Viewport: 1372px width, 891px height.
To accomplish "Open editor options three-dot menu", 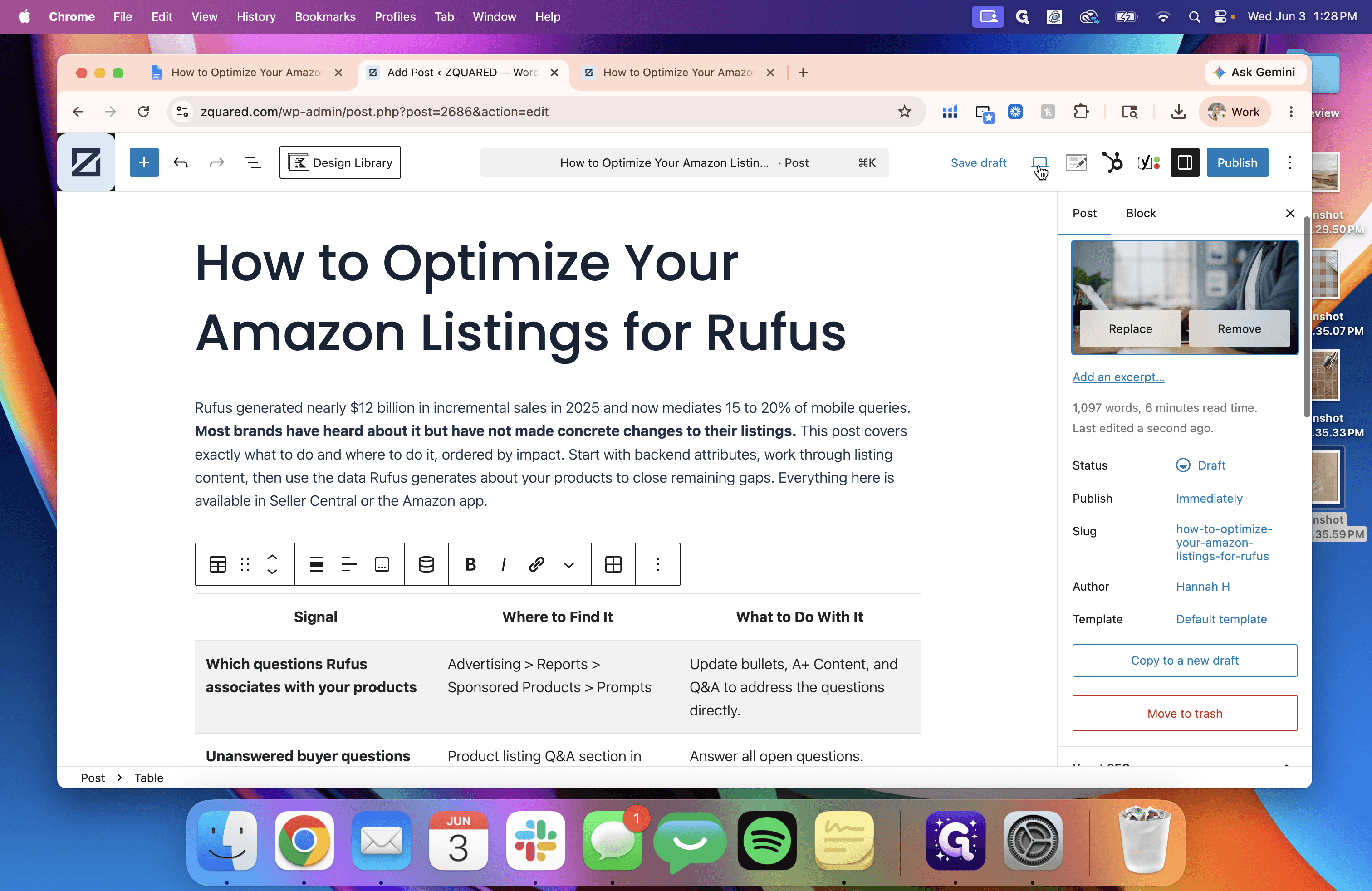I will click(1290, 162).
